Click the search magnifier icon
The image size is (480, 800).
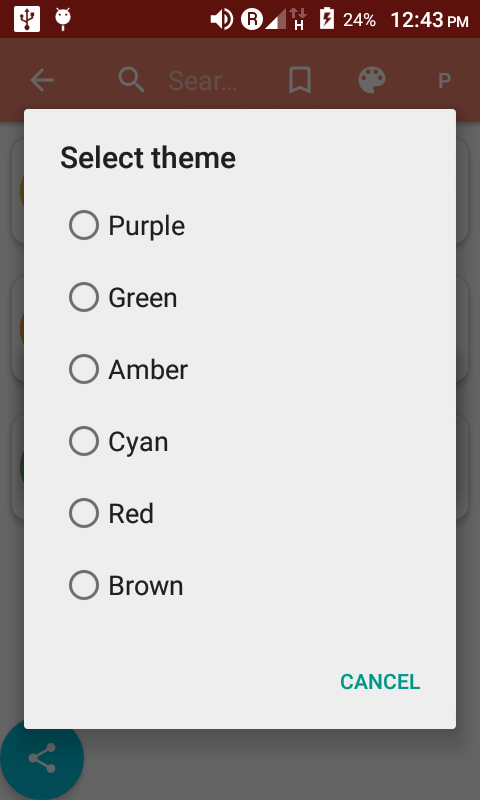click(132, 80)
